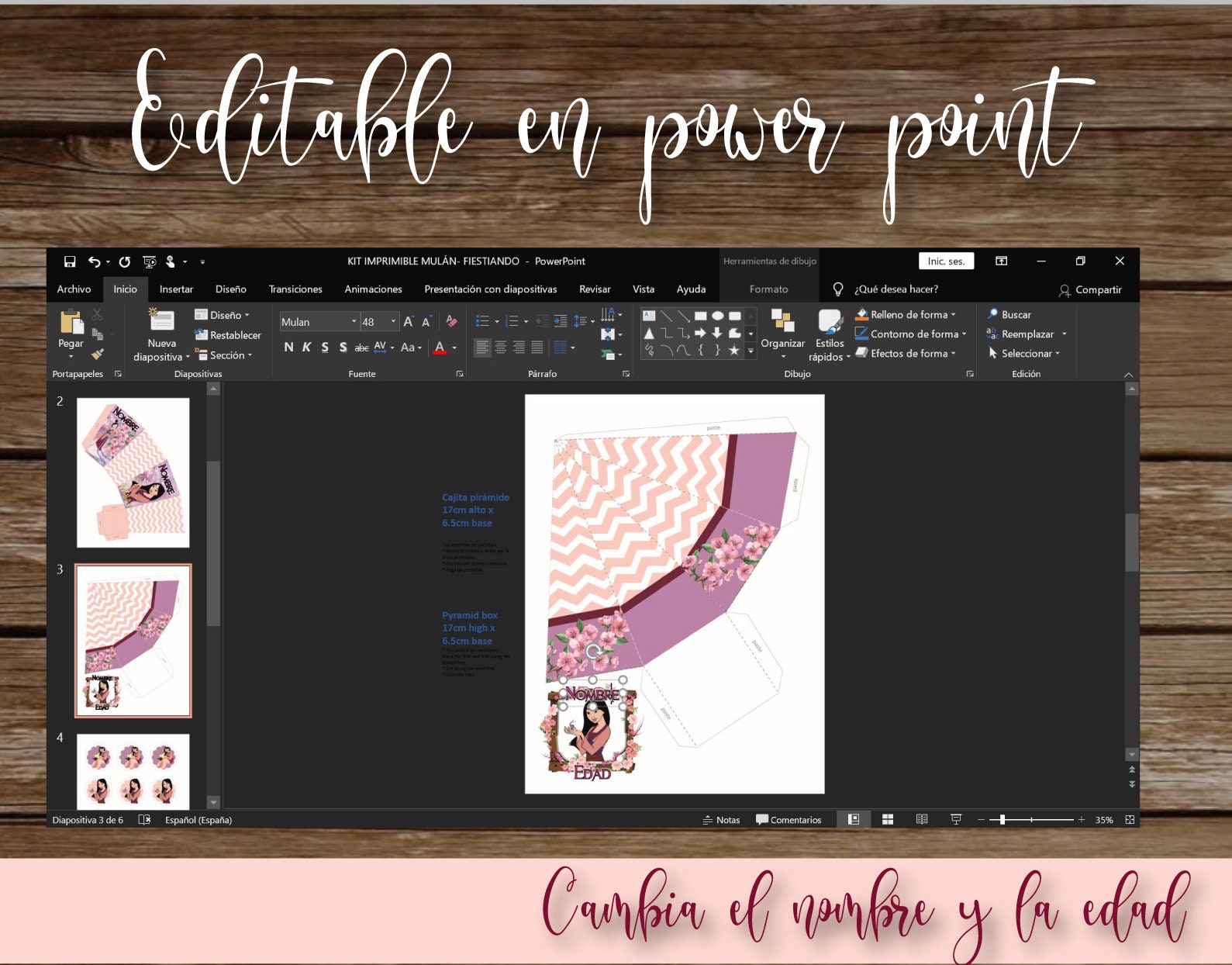Screen dimensions: 1232x965
Task: Toggle strikethrough (abc) formatting
Action: point(361,348)
